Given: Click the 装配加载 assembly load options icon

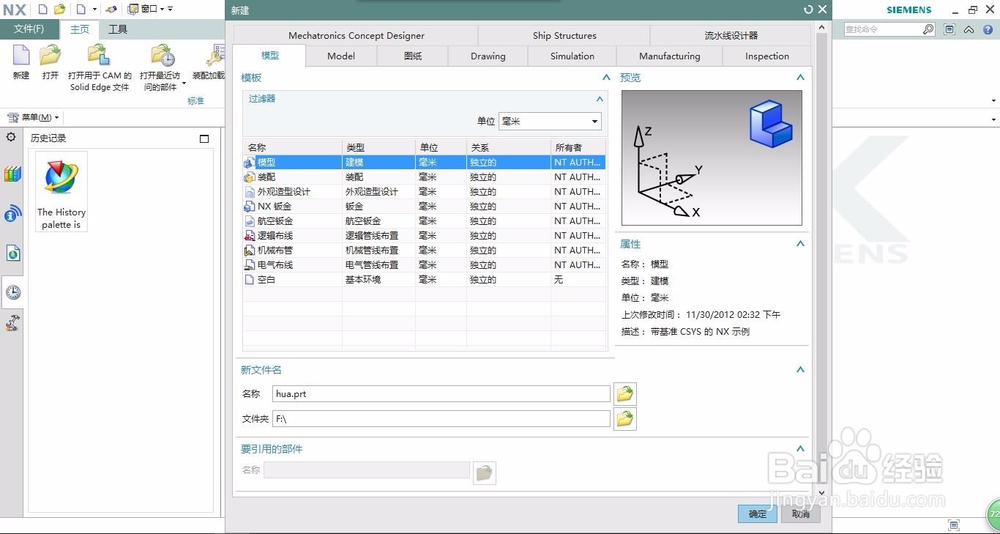Looking at the screenshot, I should (216, 56).
